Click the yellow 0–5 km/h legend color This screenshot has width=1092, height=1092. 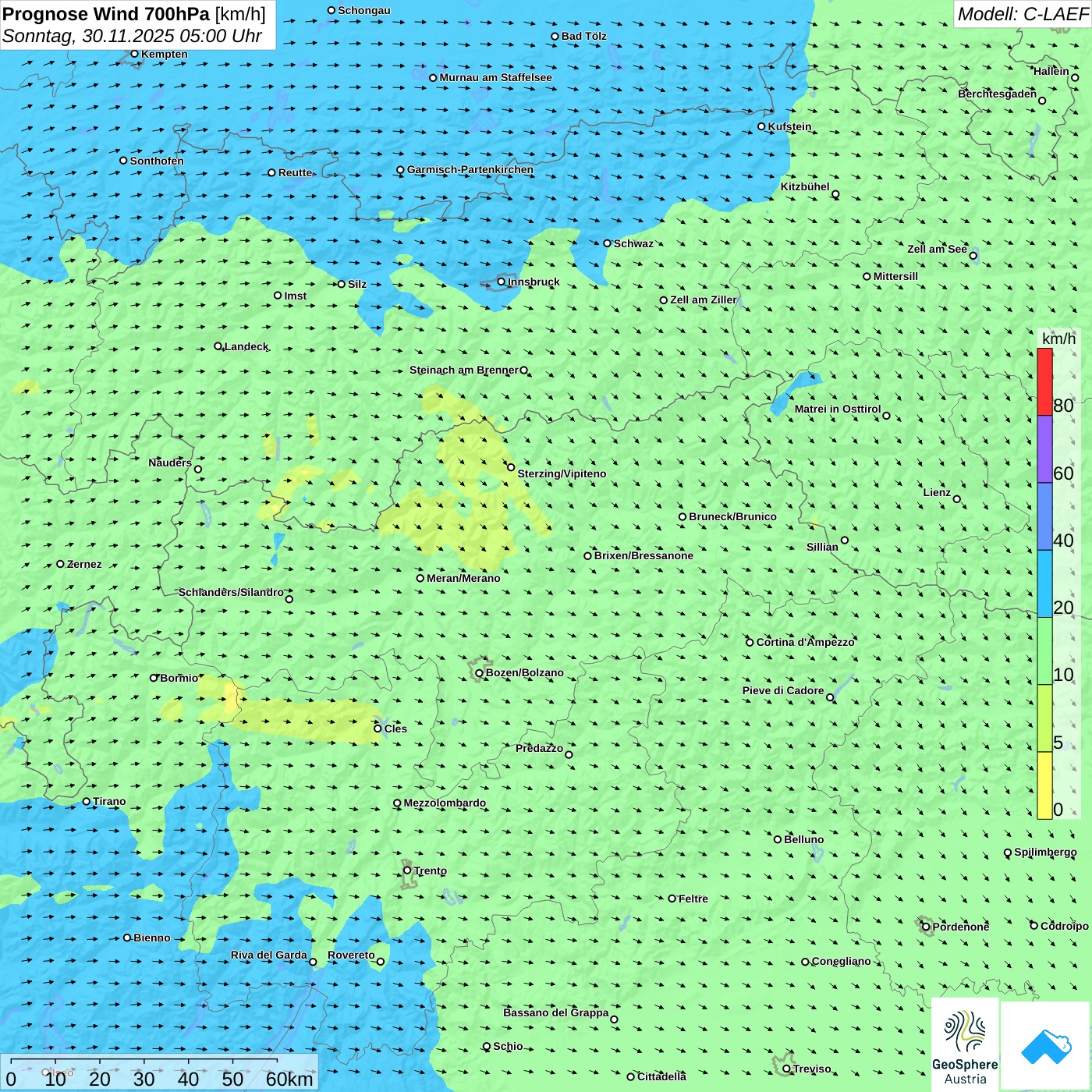pos(1044,785)
